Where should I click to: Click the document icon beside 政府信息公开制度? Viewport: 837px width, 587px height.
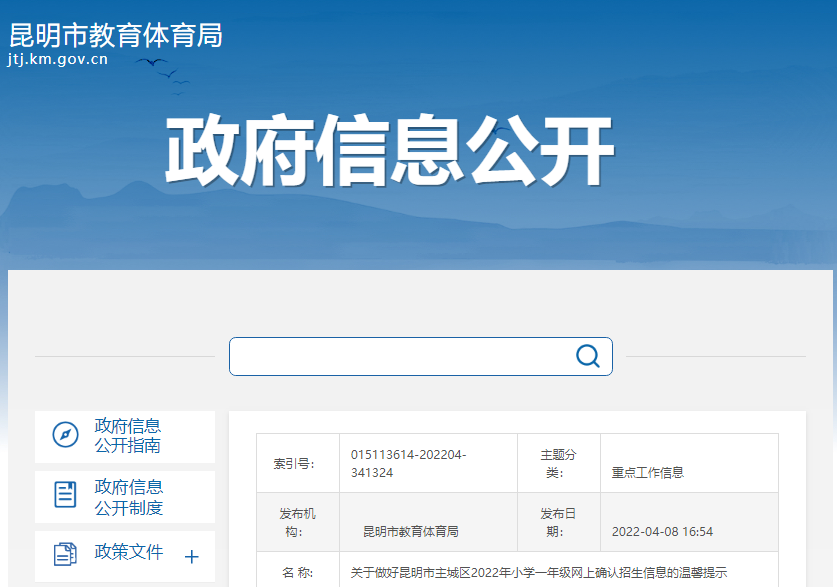click(65, 495)
